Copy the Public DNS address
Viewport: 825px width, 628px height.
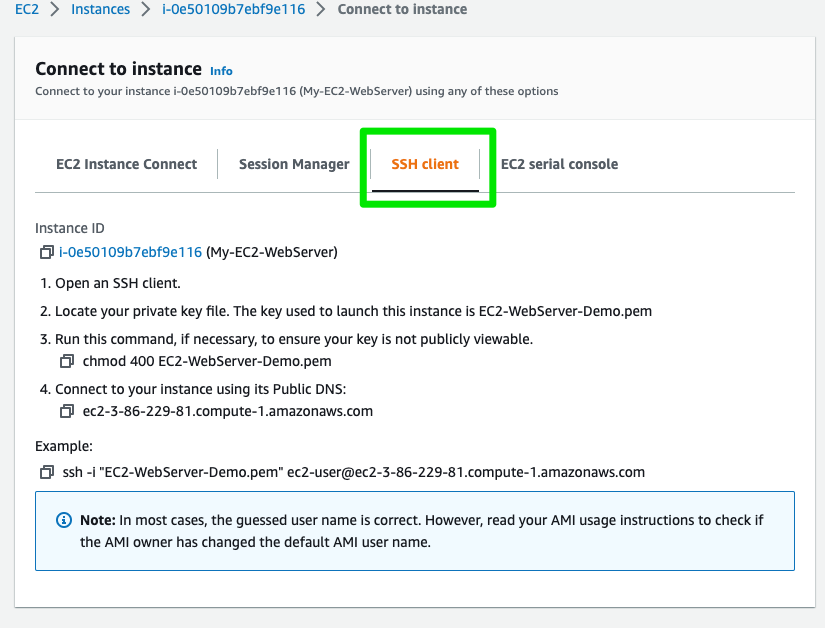(67, 411)
